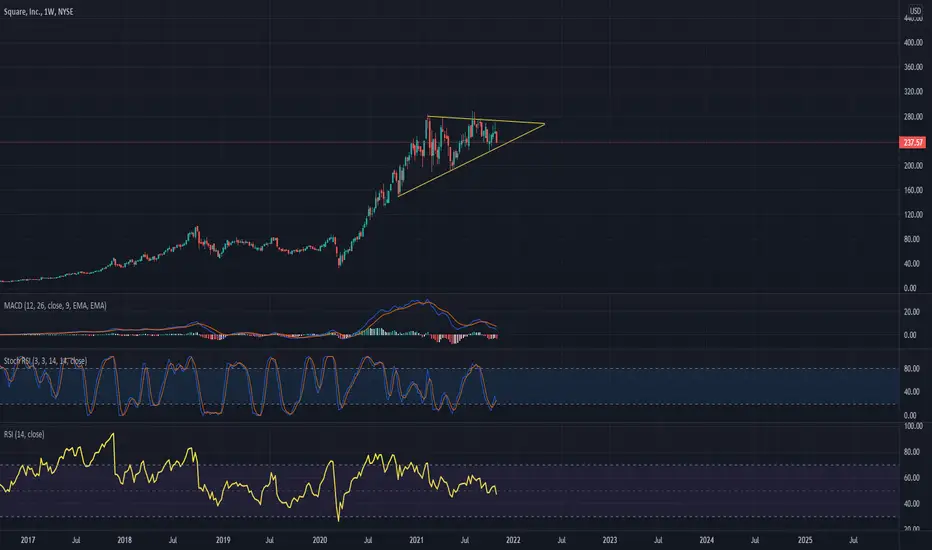932x550 pixels.
Task: Click the 2023 time axis label
Action: 610,540
